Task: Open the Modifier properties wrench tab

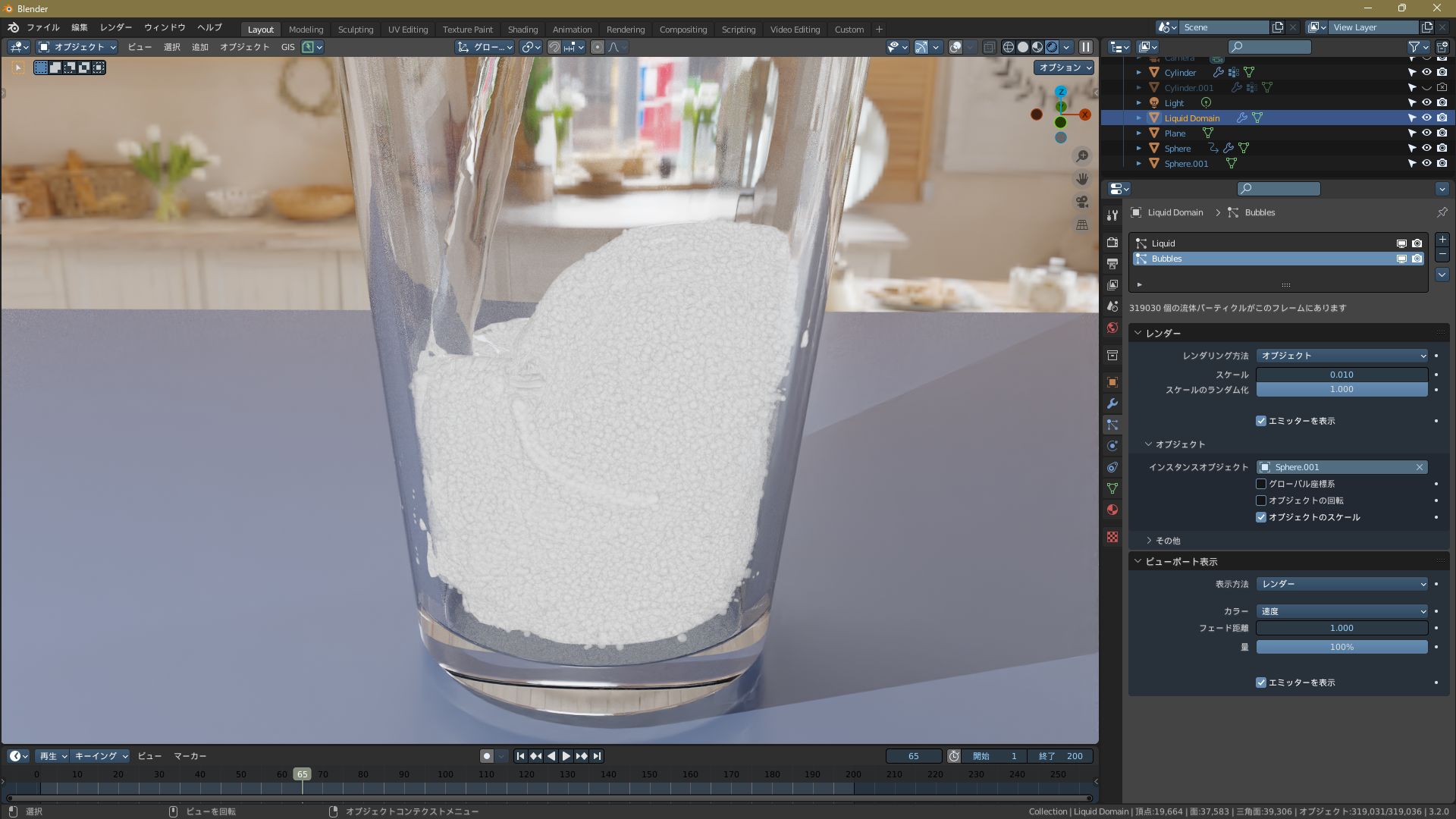Action: point(1112,403)
